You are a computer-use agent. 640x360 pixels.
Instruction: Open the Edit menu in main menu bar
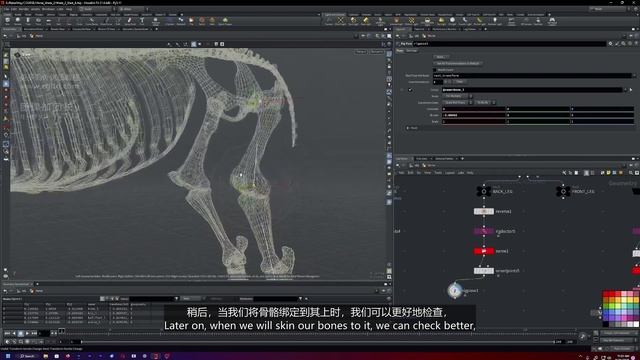[x=14, y=9]
